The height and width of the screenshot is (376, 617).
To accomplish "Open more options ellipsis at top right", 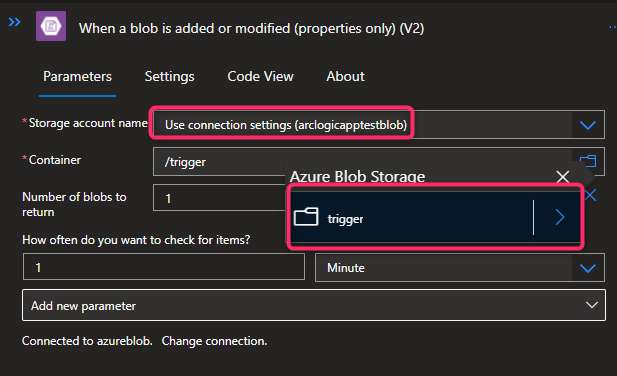I will pyautogui.click(x=612, y=28).
